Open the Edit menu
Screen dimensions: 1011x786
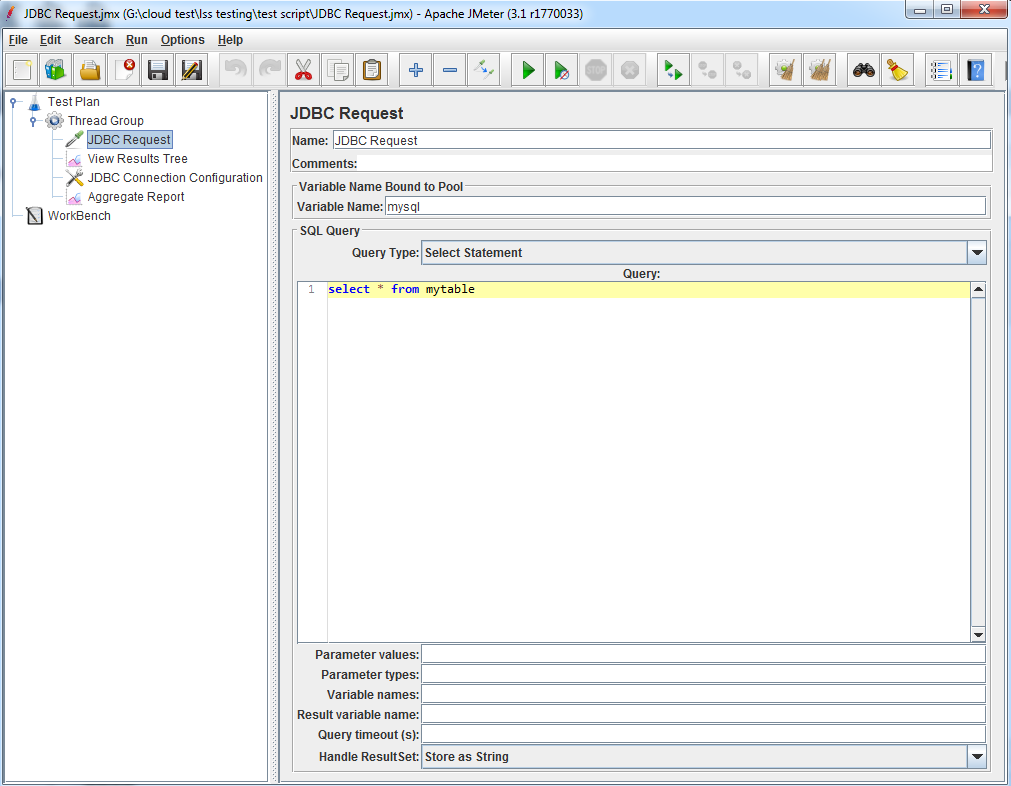coord(50,40)
